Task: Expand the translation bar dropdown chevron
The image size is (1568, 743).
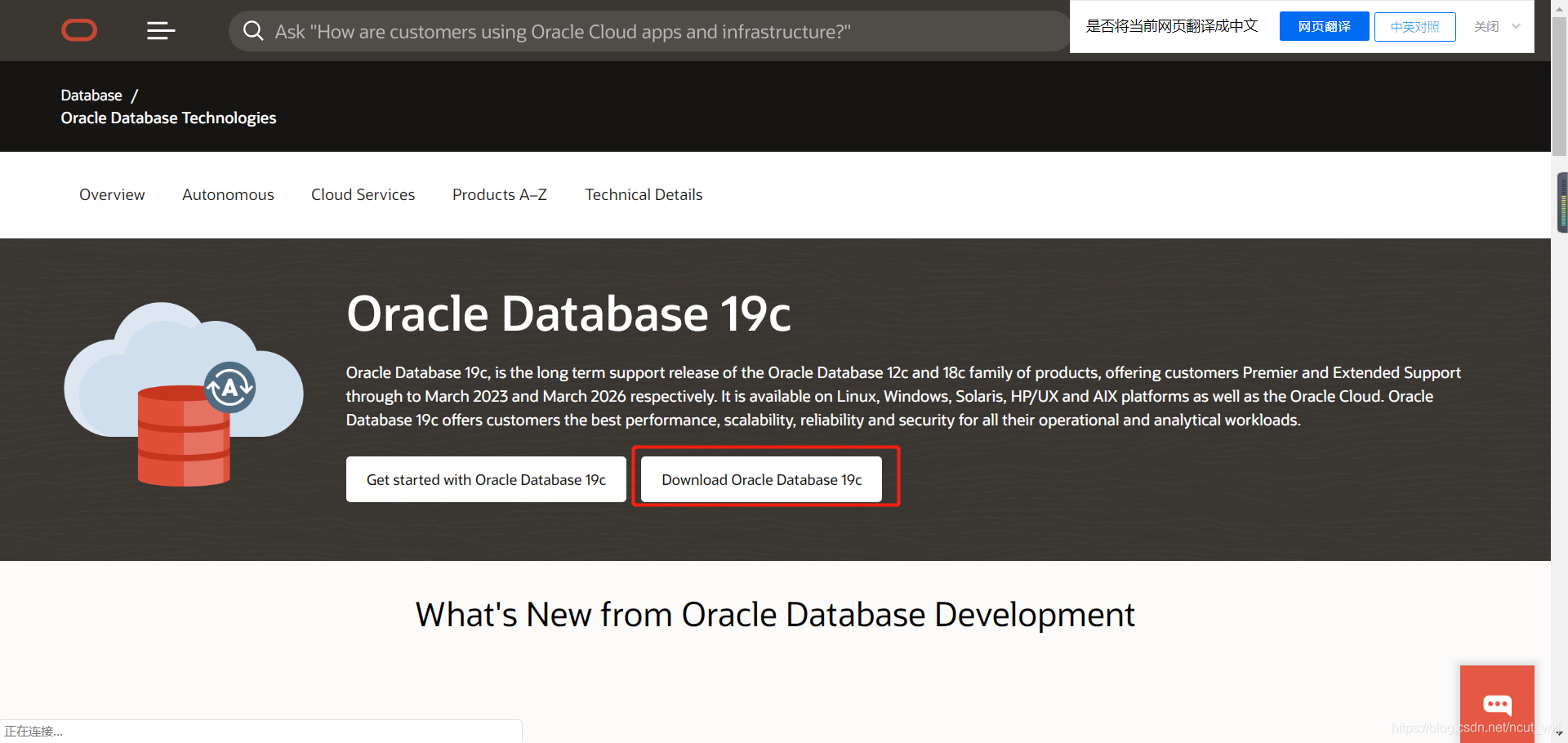Action: pos(1516,26)
